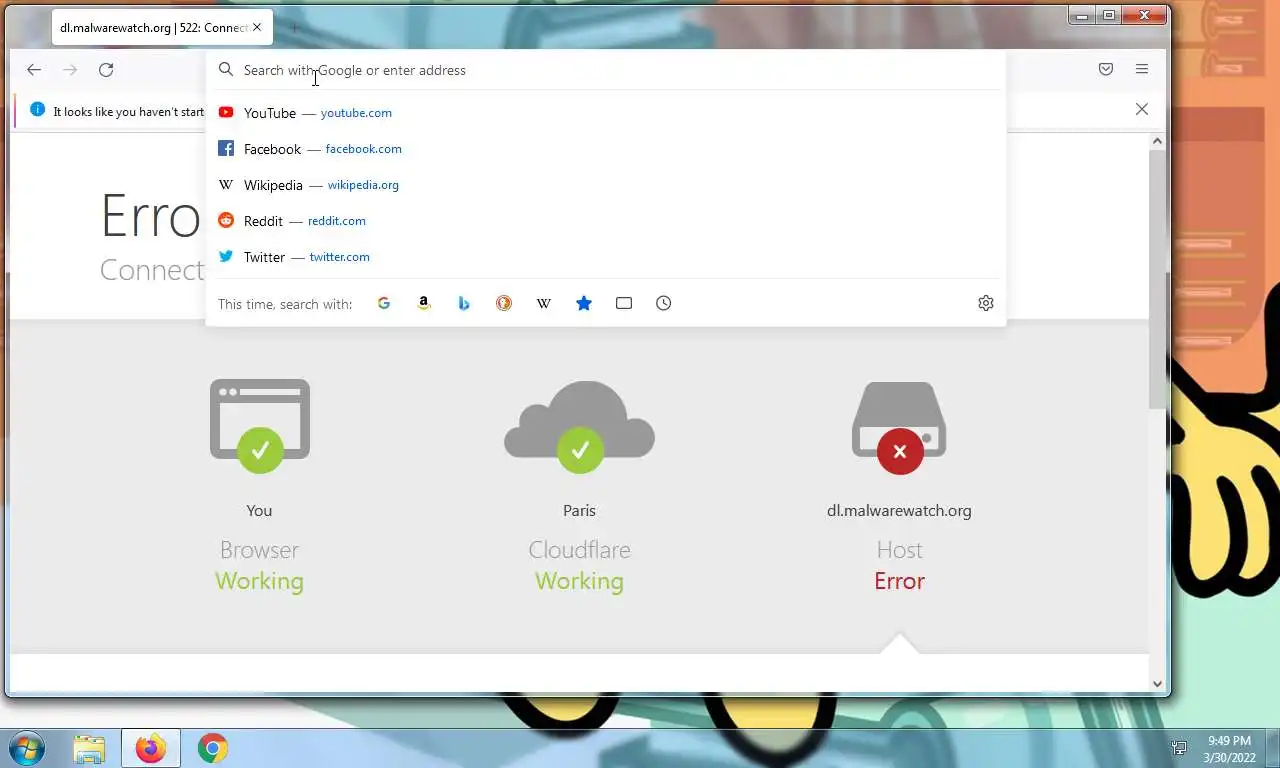This screenshot has height=768, width=1280.
Task: Close the dl.malwarewatch.org tab
Action: pyautogui.click(x=256, y=28)
